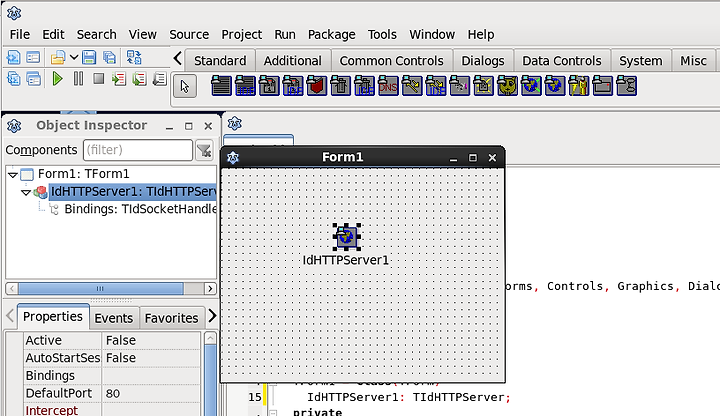
Task: Select the red book palette component
Action: [x=317, y=86]
